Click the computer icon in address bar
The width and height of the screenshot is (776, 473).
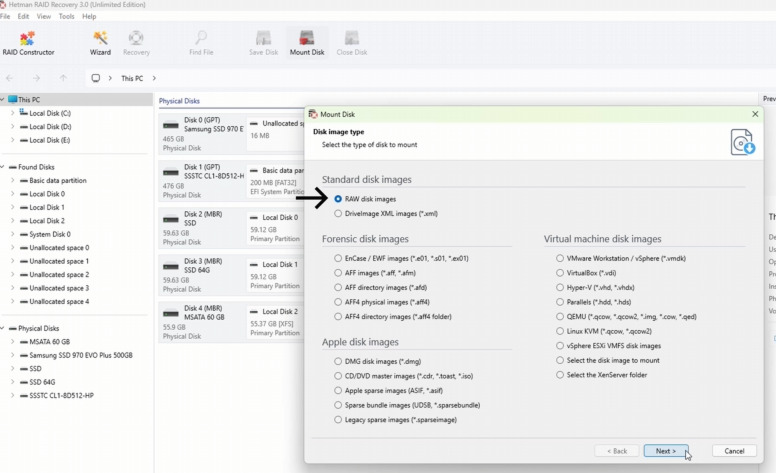click(96, 78)
